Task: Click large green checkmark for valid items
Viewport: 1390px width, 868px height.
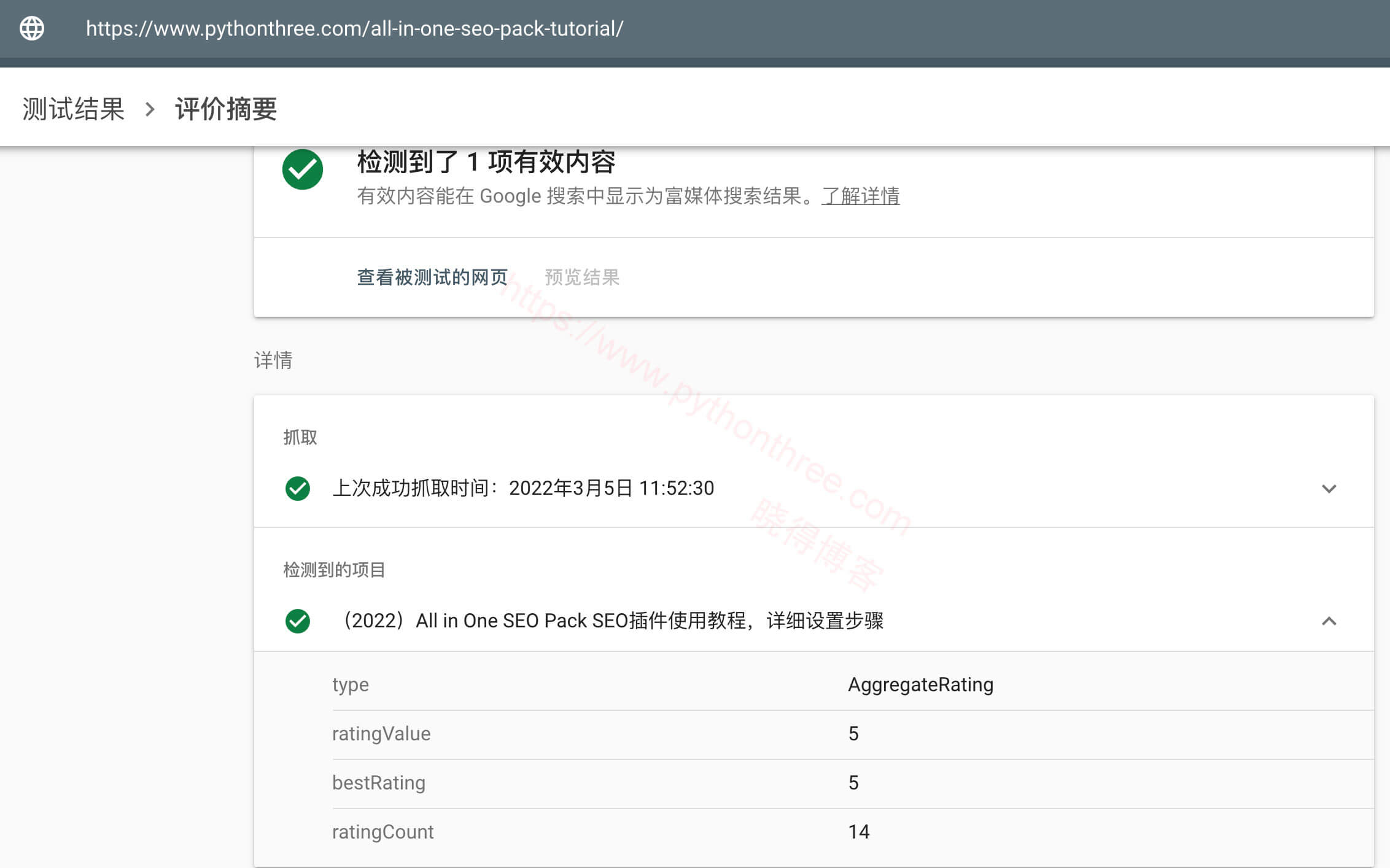Action: point(303,169)
